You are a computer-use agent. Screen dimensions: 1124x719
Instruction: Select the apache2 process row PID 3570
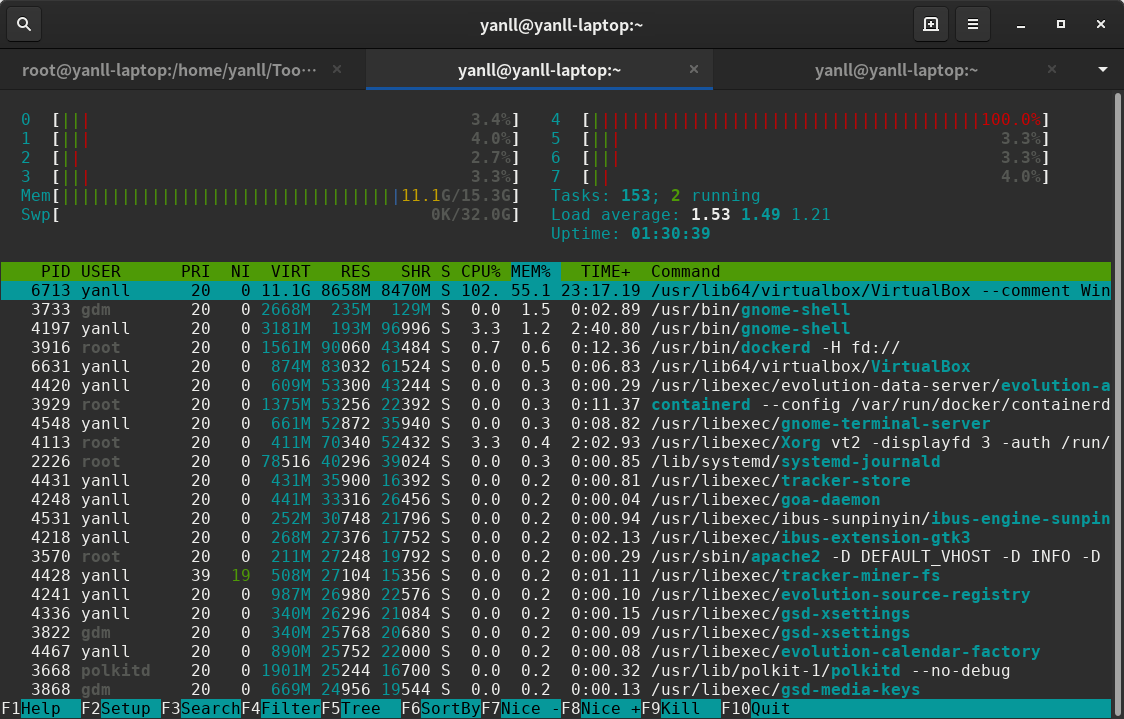point(556,556)
